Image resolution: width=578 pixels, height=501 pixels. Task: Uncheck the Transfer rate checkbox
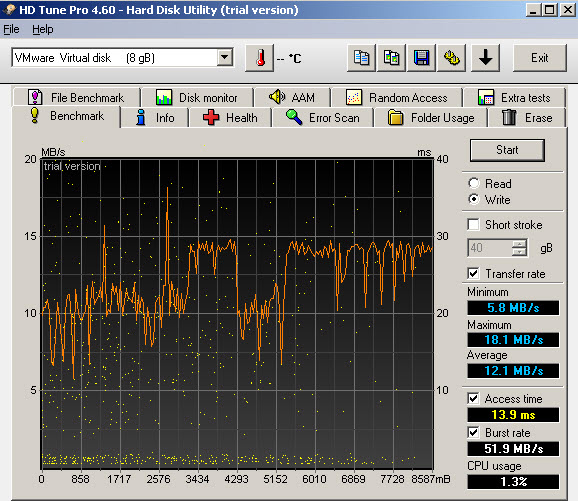coord(473,274)
